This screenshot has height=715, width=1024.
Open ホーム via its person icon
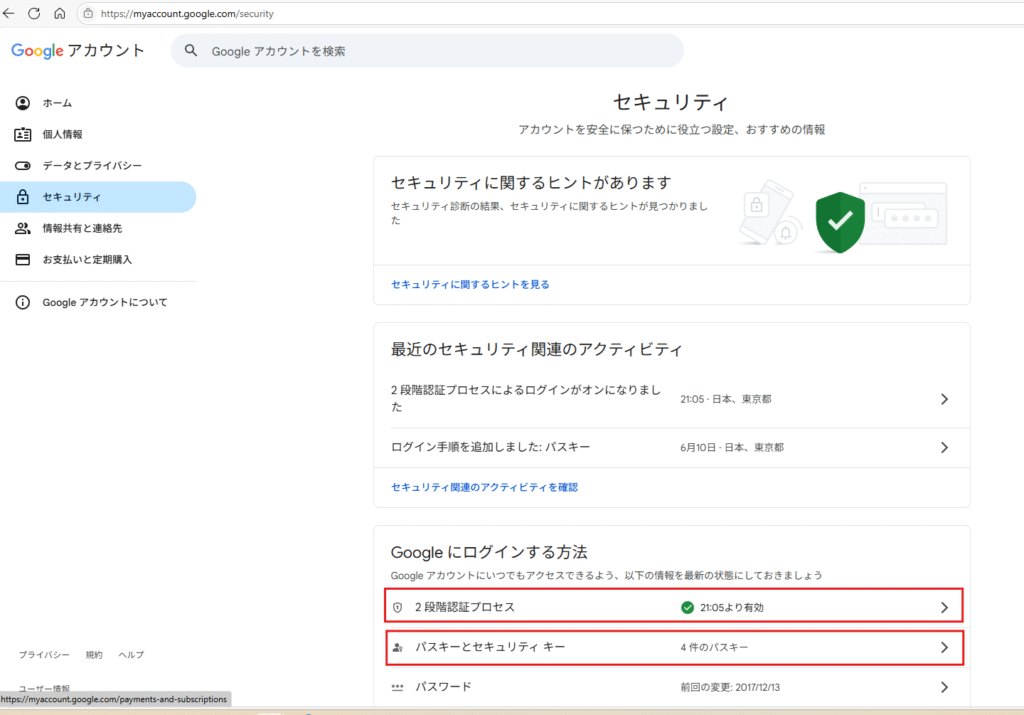pos(23,103)
